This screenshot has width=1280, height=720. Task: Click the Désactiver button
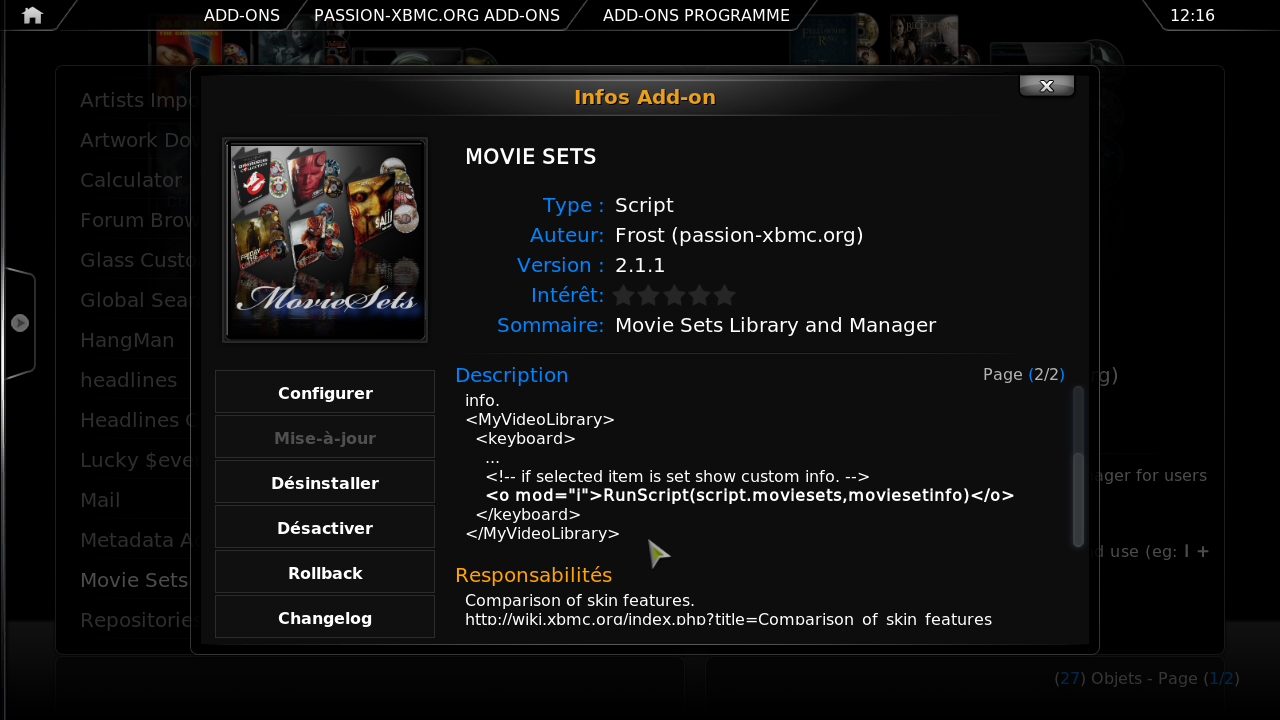tap(325, 528)
